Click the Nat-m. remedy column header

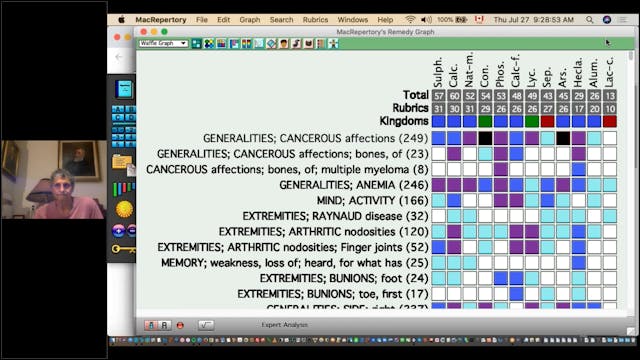(469, 69)
